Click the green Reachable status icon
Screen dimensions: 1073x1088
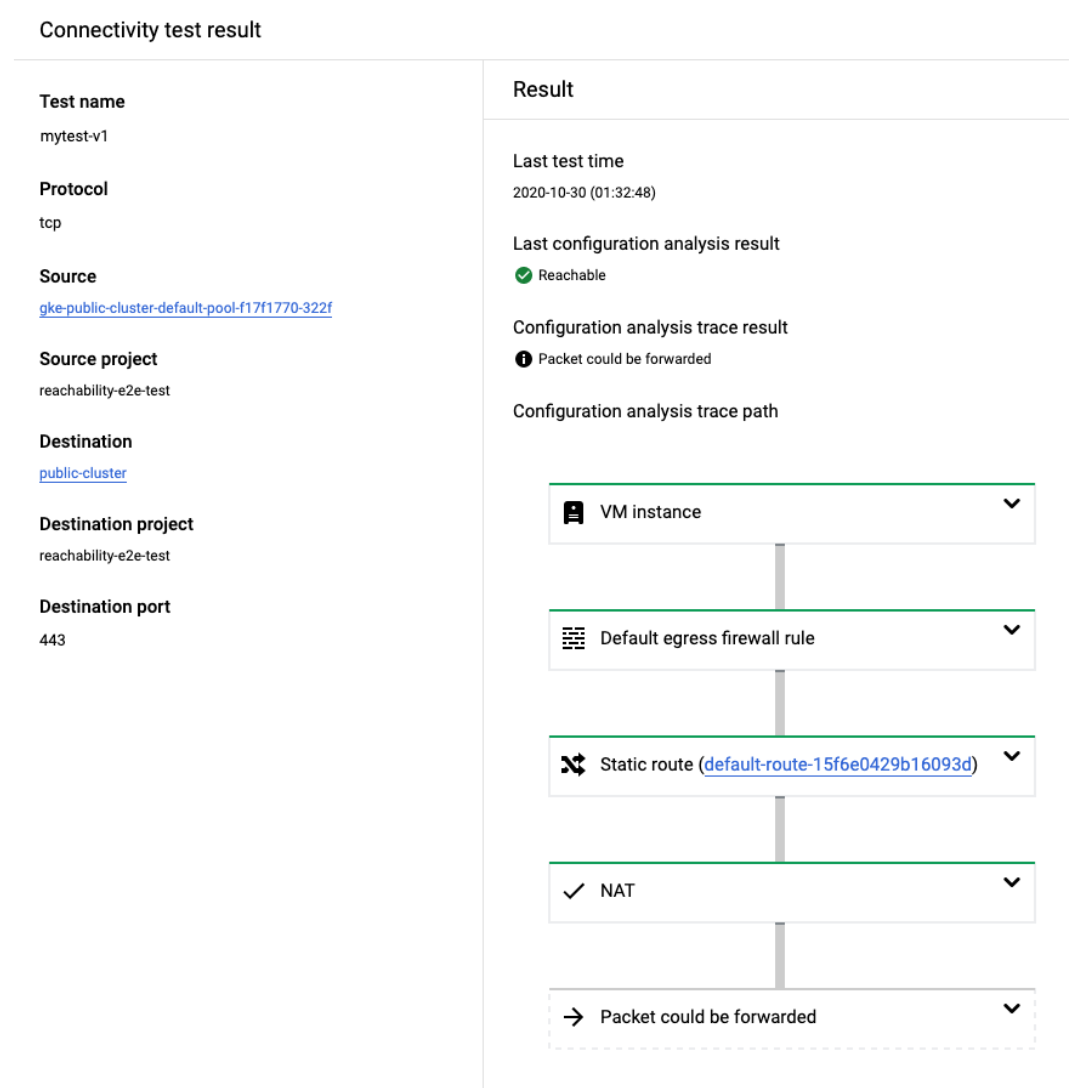click(523, 275)
